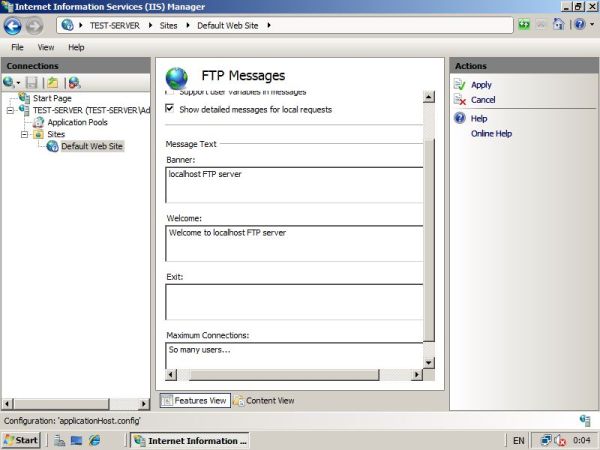Expand breadcrumb arrow after Sites
600x450 pixels.
tap(188, 25)
